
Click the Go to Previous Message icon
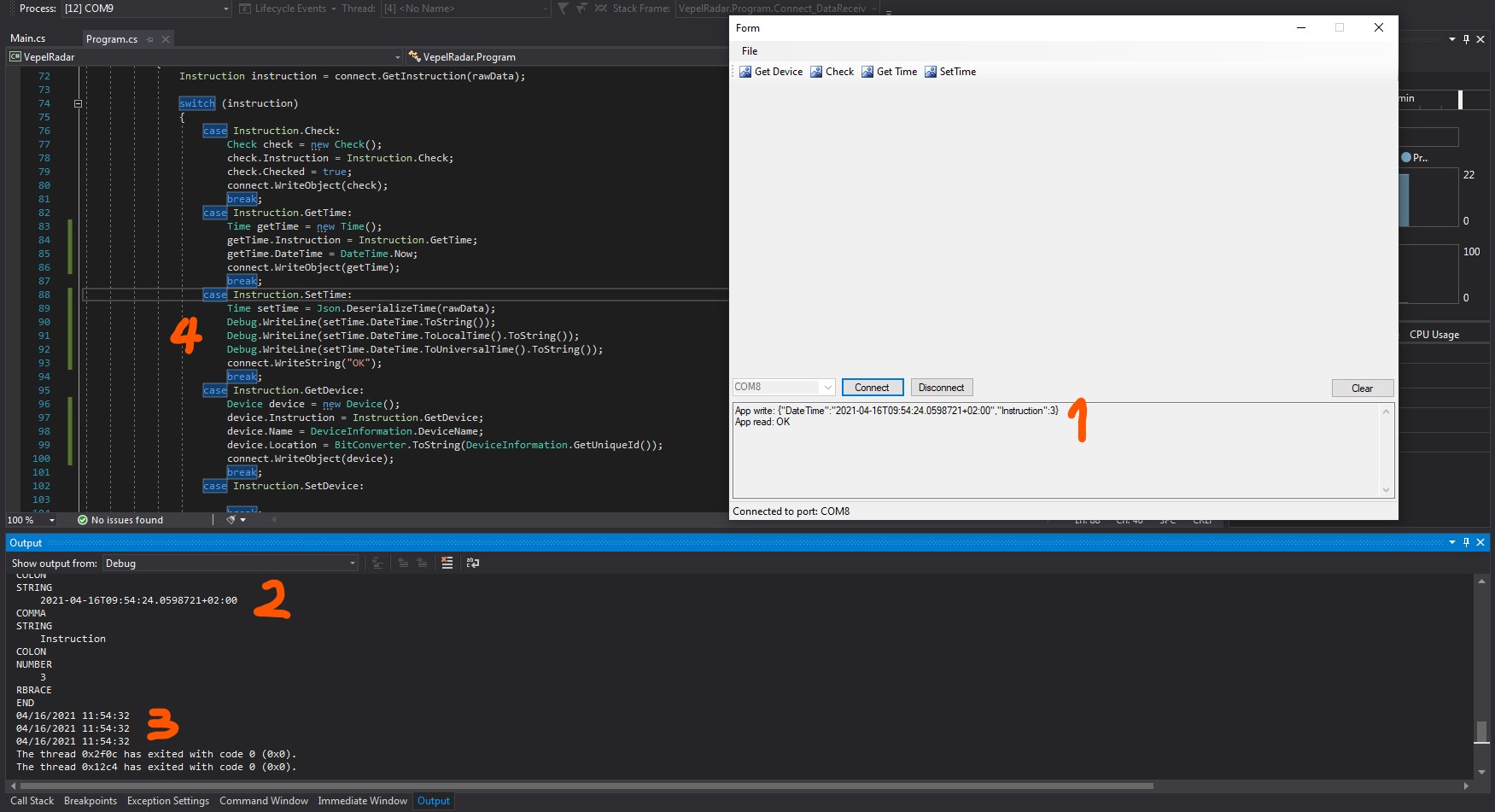[402, 563]
